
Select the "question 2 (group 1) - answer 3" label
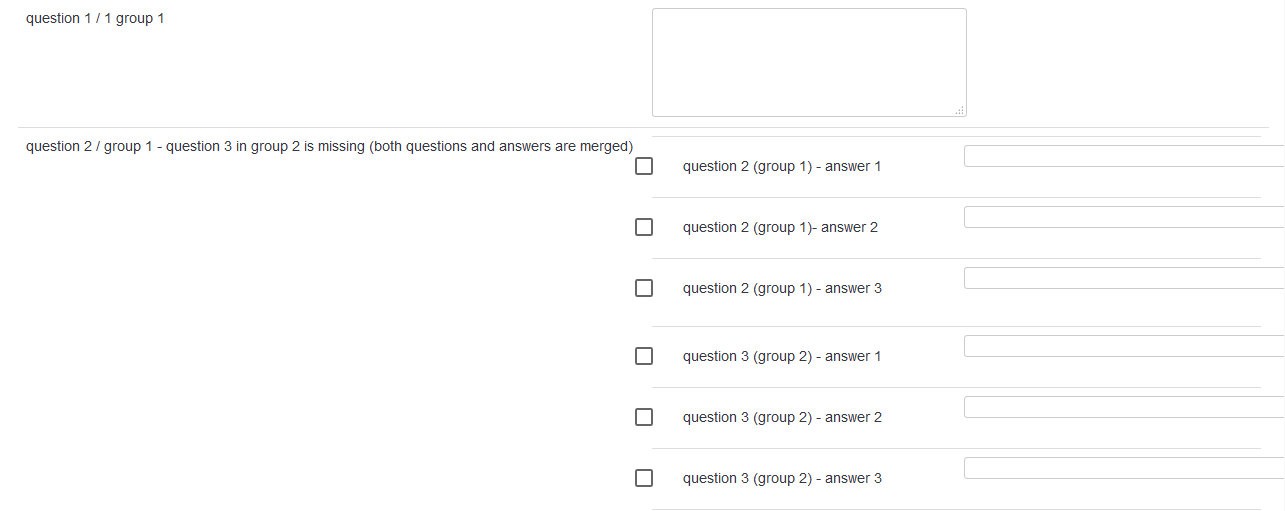tap(782, 289)
